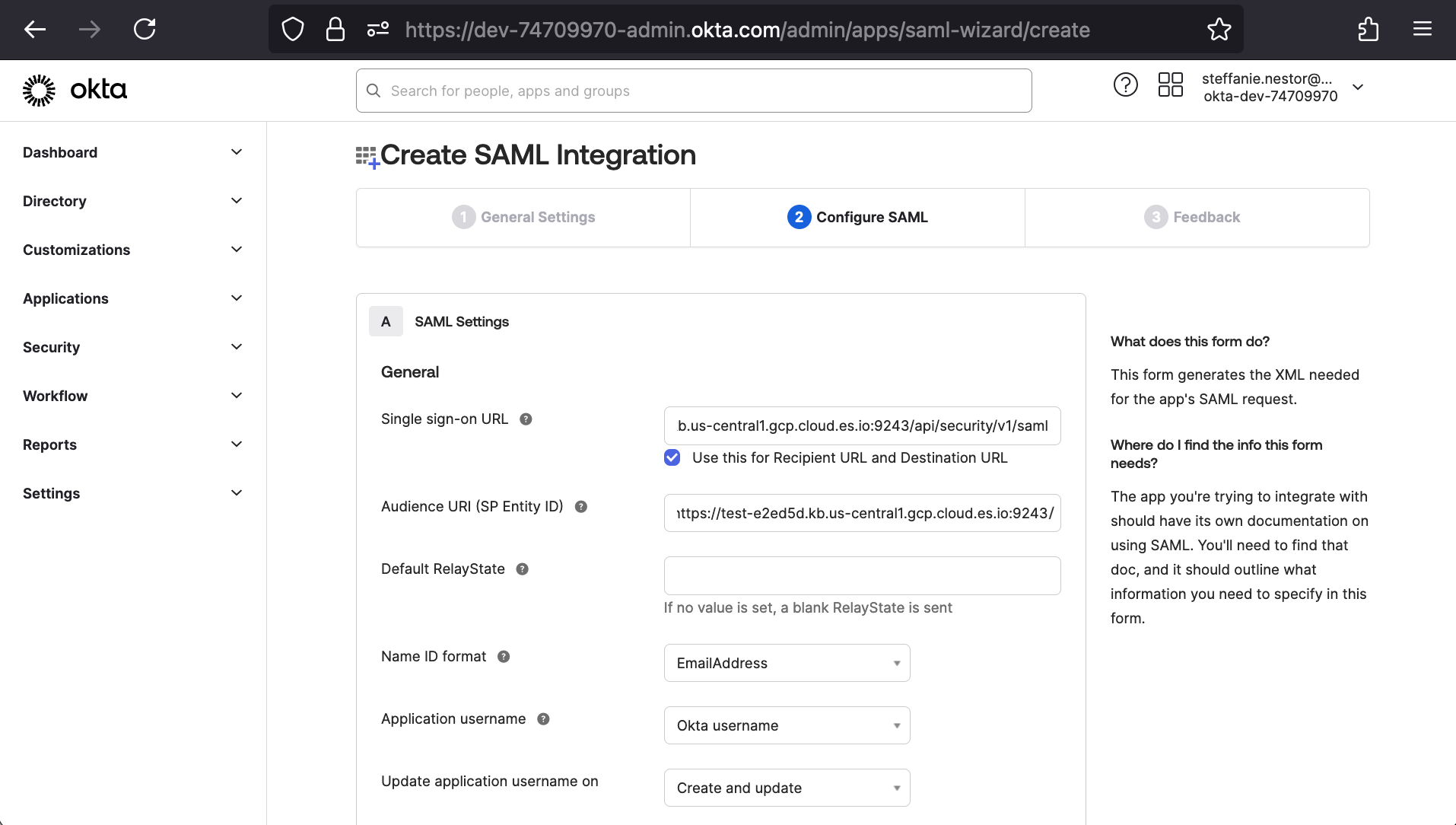Click 'If no value is set' hint text

click(x=808, y=608)
